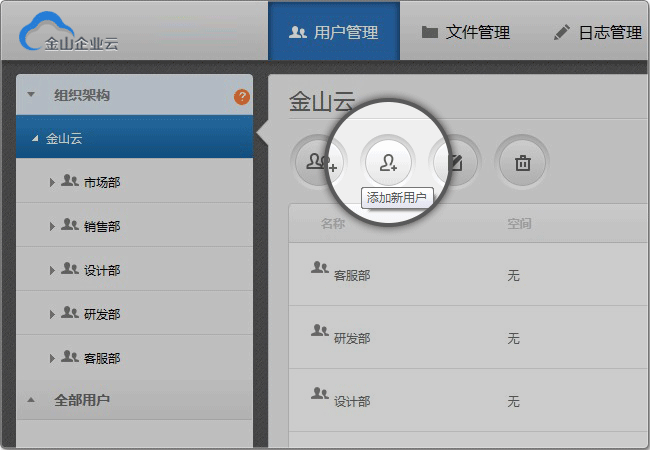Collapse the 组织架构 section arrow
This screenshot has height=450, width=650.
point(31,94)
